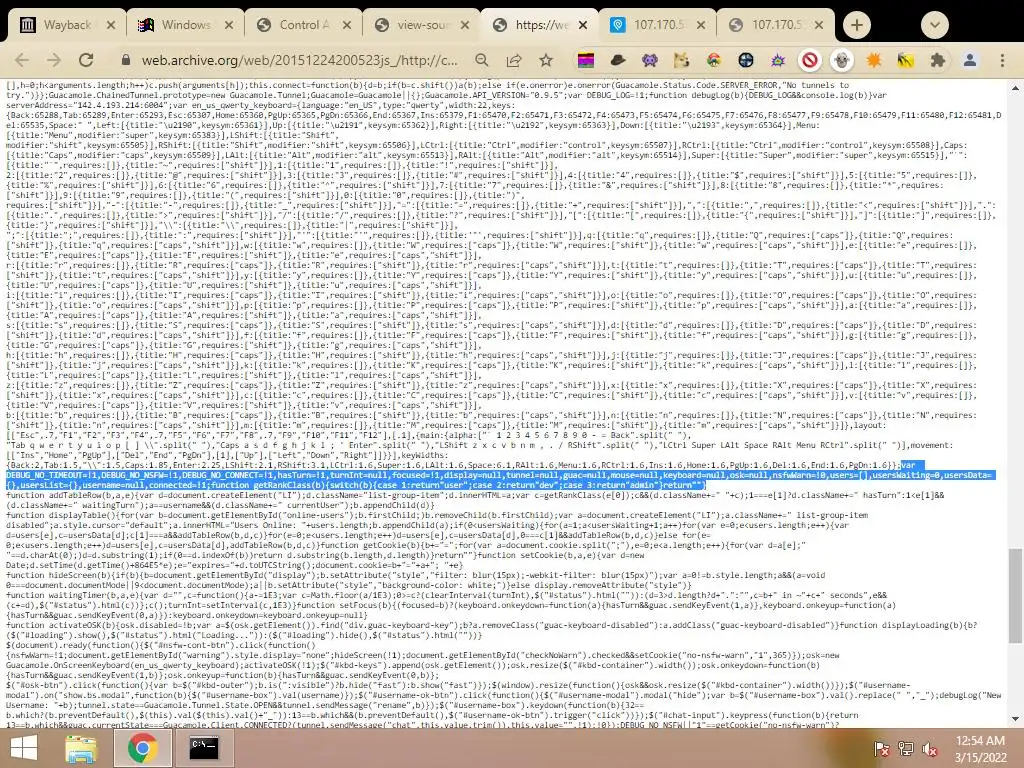Open the purple alien monster extension

pos(650,60)
